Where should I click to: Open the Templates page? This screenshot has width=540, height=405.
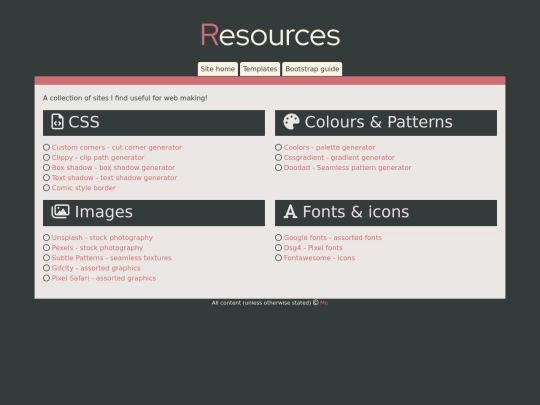pyautogui.click(x=260, y=69)
